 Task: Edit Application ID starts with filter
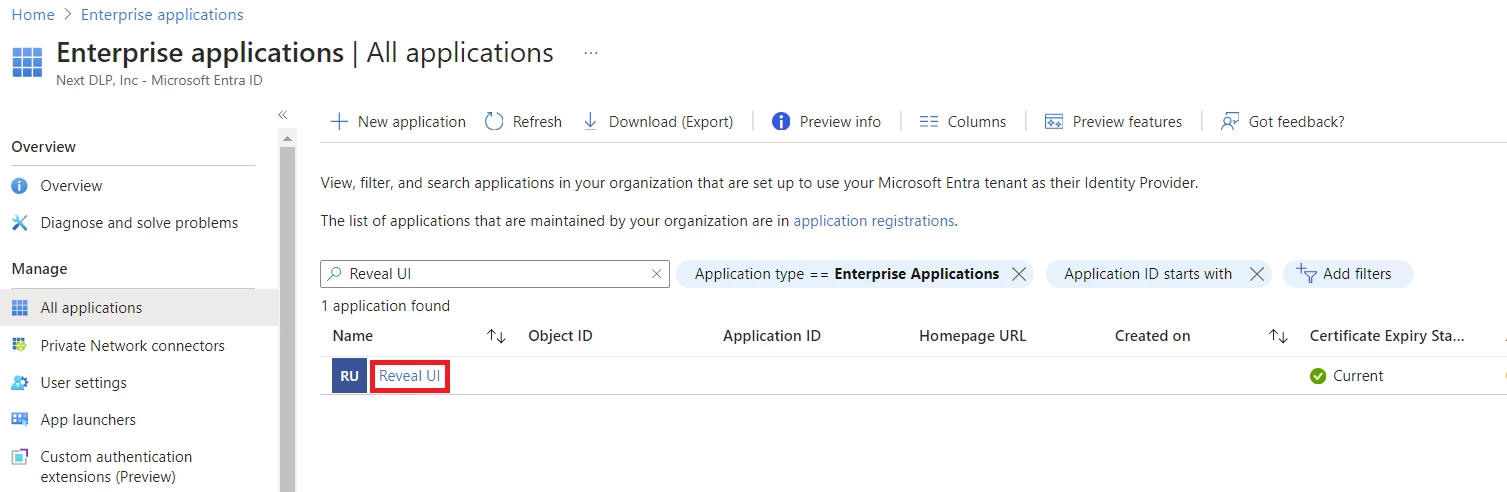(x=1148, y=274)
